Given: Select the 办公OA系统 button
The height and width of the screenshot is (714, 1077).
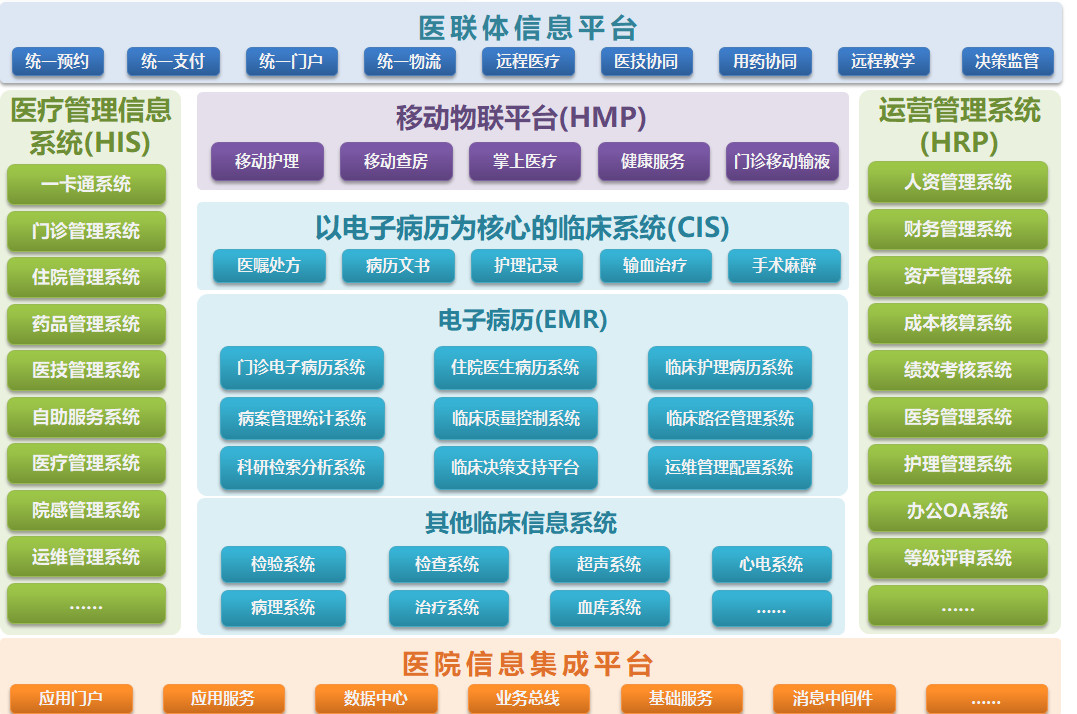Looking at the screenshot, I should [x=957, y=511].
